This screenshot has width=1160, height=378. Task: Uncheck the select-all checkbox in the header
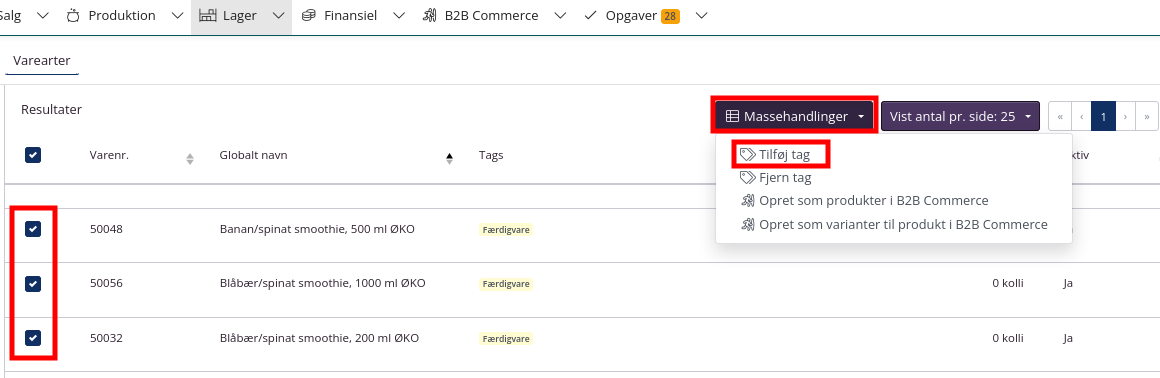(33, 155)
